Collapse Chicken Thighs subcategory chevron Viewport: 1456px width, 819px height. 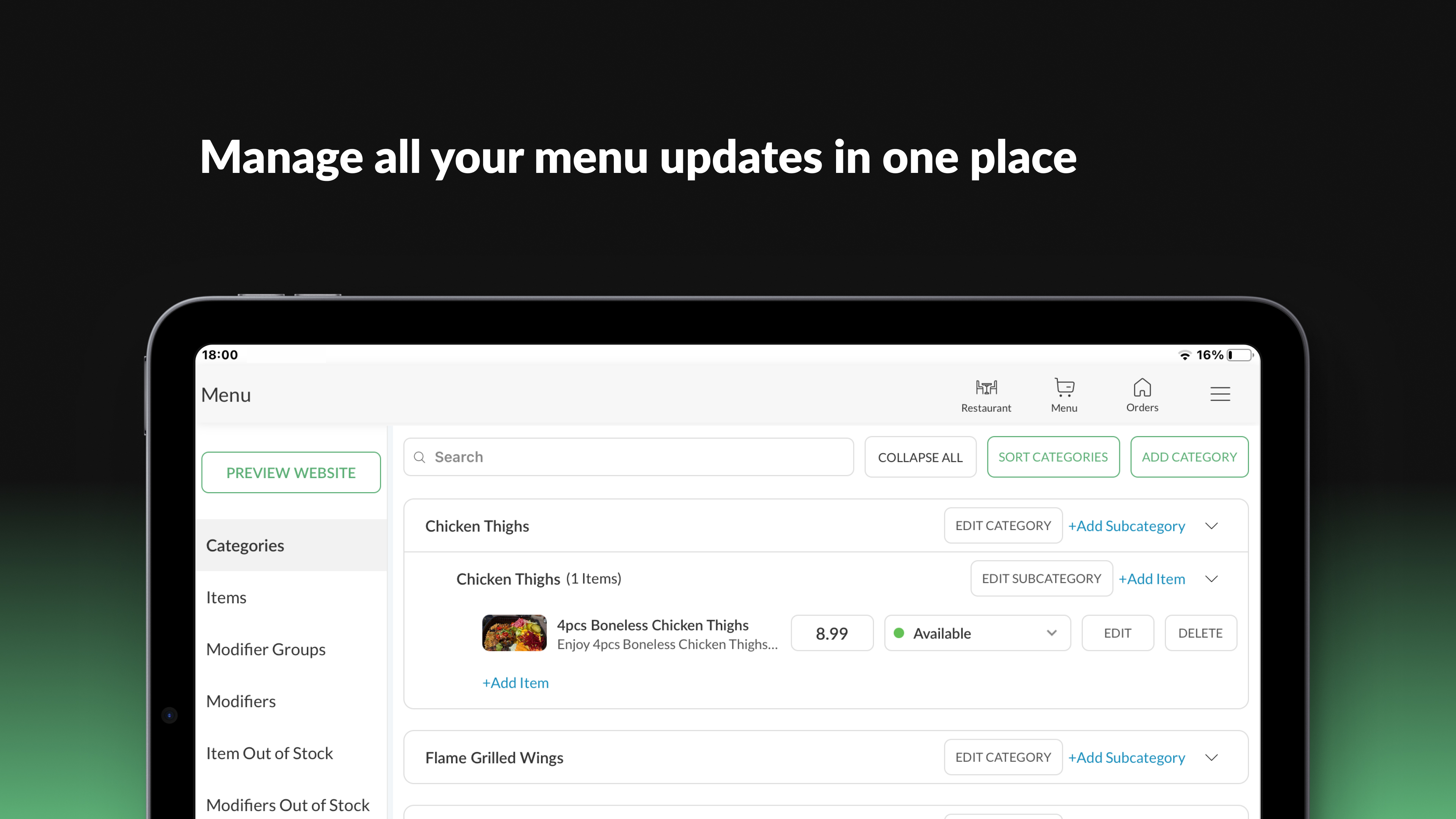pyautogui.click(x=1211, y=579)
